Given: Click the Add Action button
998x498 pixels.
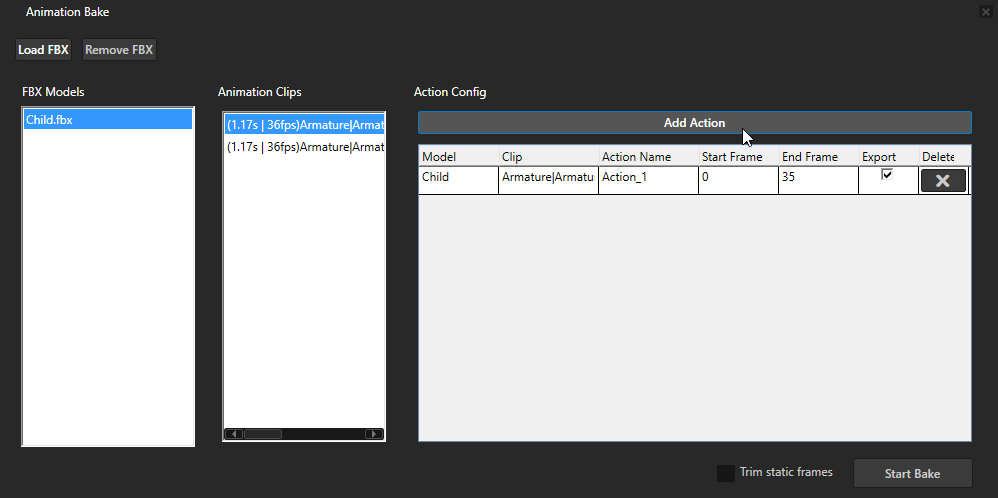Looking at the screenshot, I should point(694,123).
